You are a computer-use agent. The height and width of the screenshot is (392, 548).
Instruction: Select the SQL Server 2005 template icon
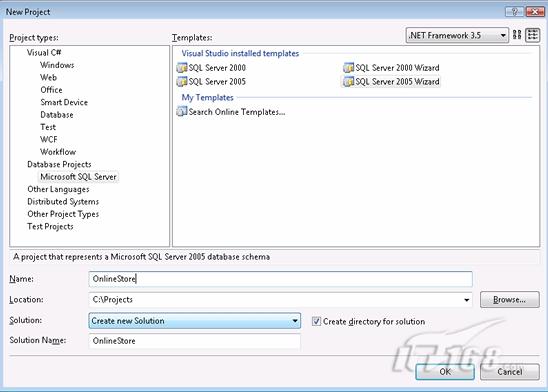coord(182,81)
